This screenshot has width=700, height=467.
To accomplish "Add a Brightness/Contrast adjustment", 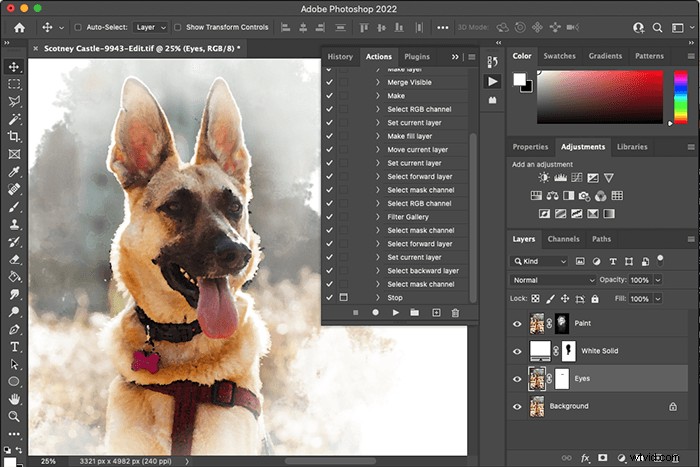I will click(544, 178).
